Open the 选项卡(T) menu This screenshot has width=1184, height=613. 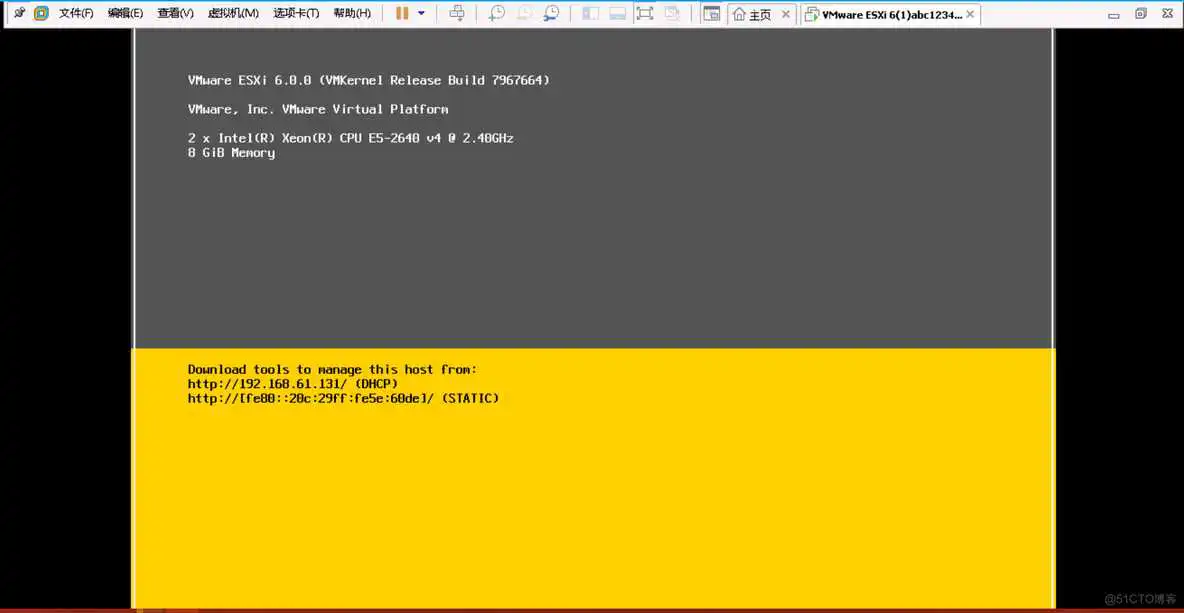[296, 14]
